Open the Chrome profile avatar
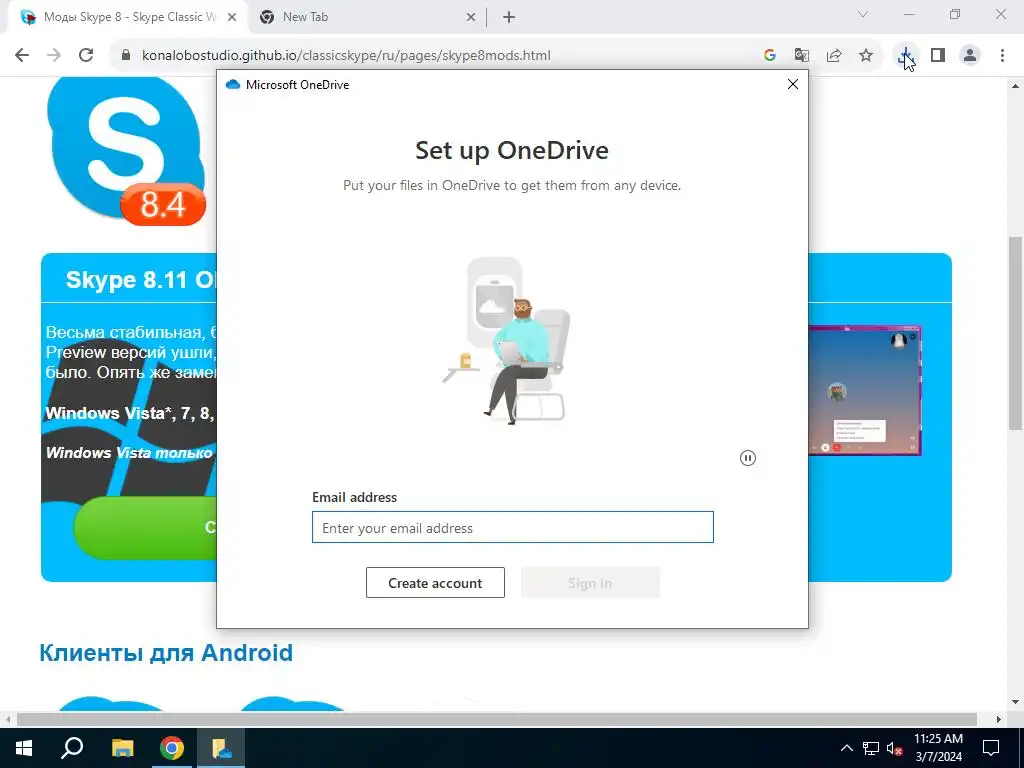The height and width of the screenshot is (768, 1024). click(x=970, y=56)
